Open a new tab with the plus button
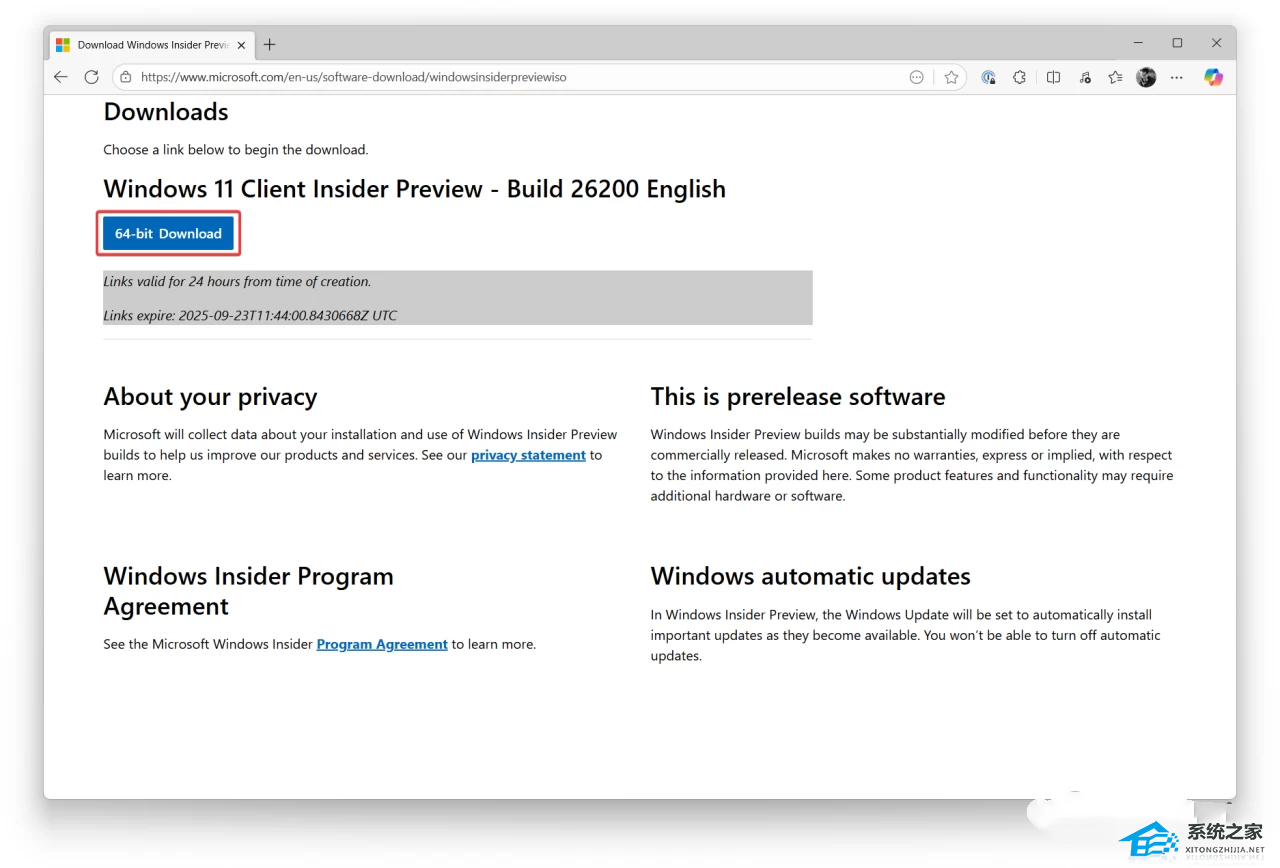Screen dimensions: 1280x868 coord(269,44)
